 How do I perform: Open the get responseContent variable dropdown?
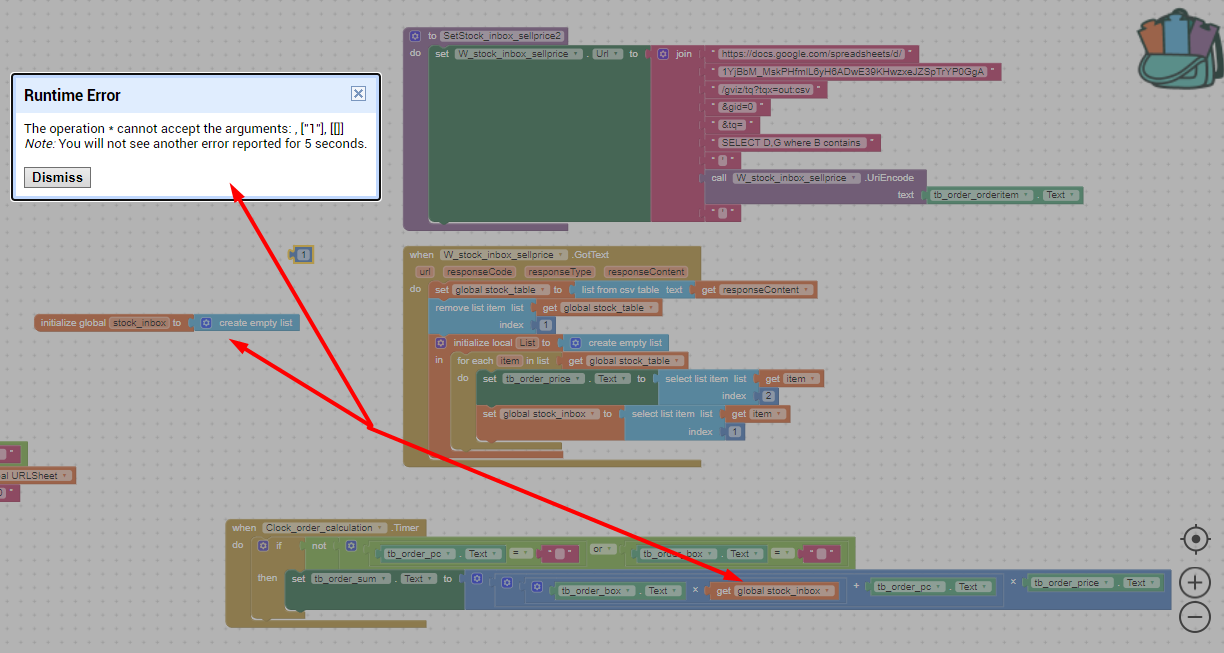pos(806,290)
